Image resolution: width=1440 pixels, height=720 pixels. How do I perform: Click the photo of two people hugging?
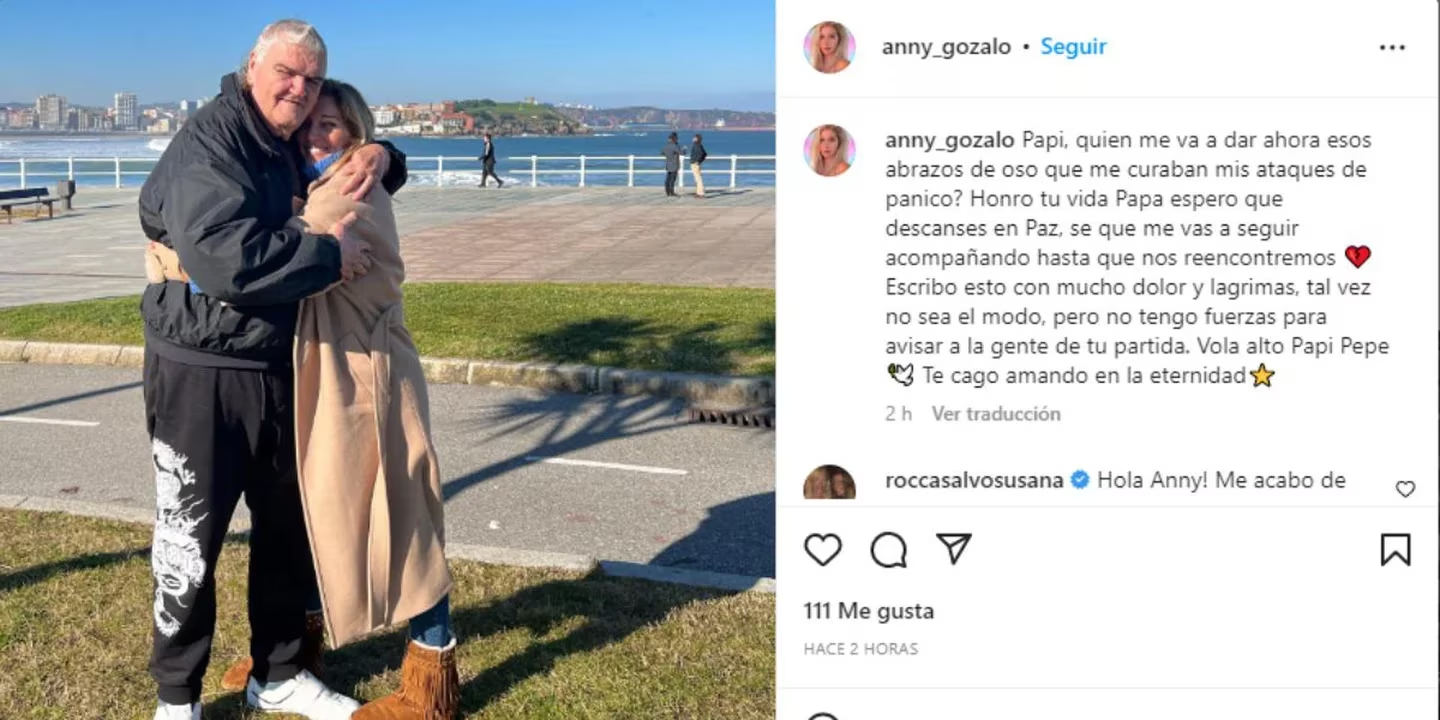(387, 360)
